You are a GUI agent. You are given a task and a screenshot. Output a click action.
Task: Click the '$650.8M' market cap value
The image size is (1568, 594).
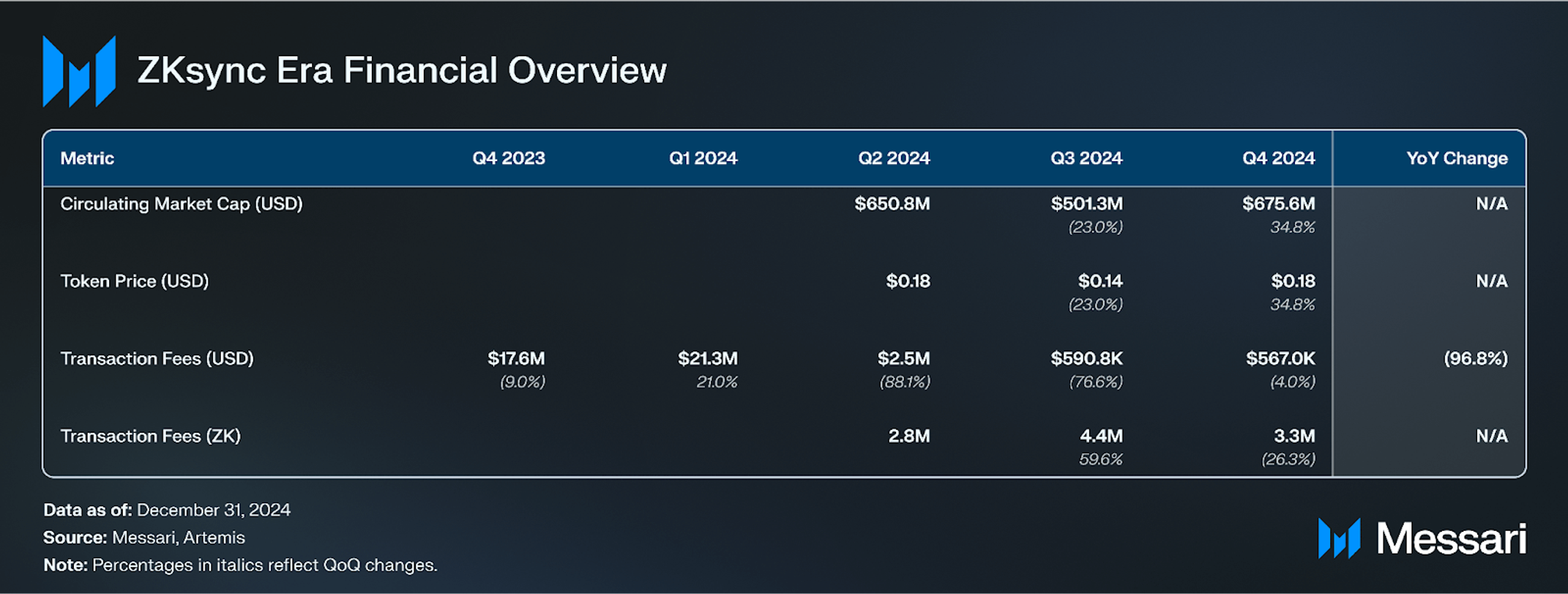tap(892, 204)
